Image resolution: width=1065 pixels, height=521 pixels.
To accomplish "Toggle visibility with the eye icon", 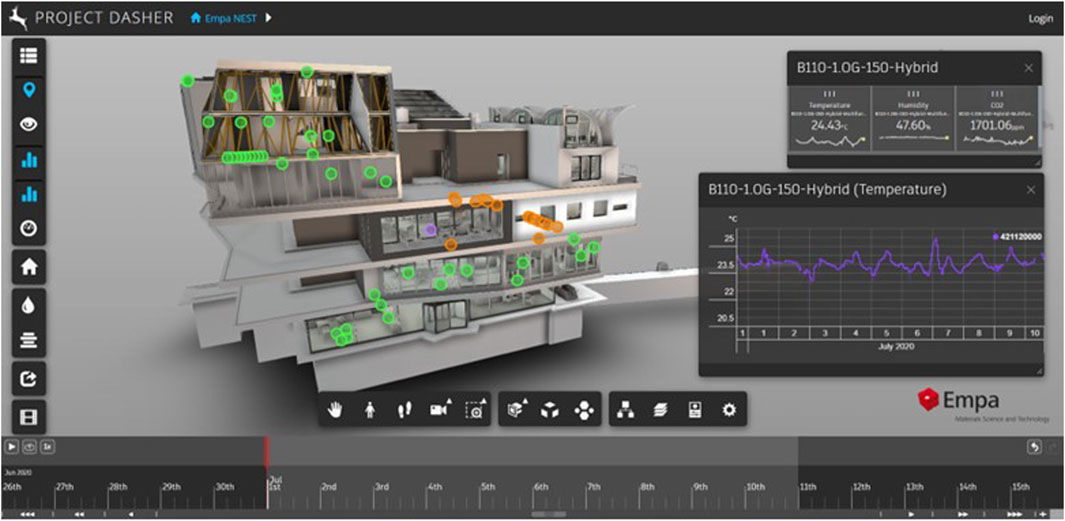I will pos(29,125).
